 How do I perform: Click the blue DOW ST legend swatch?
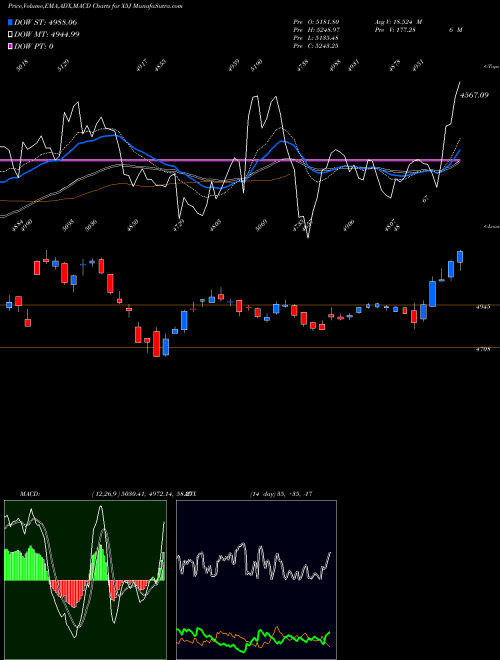pos(10,22)
